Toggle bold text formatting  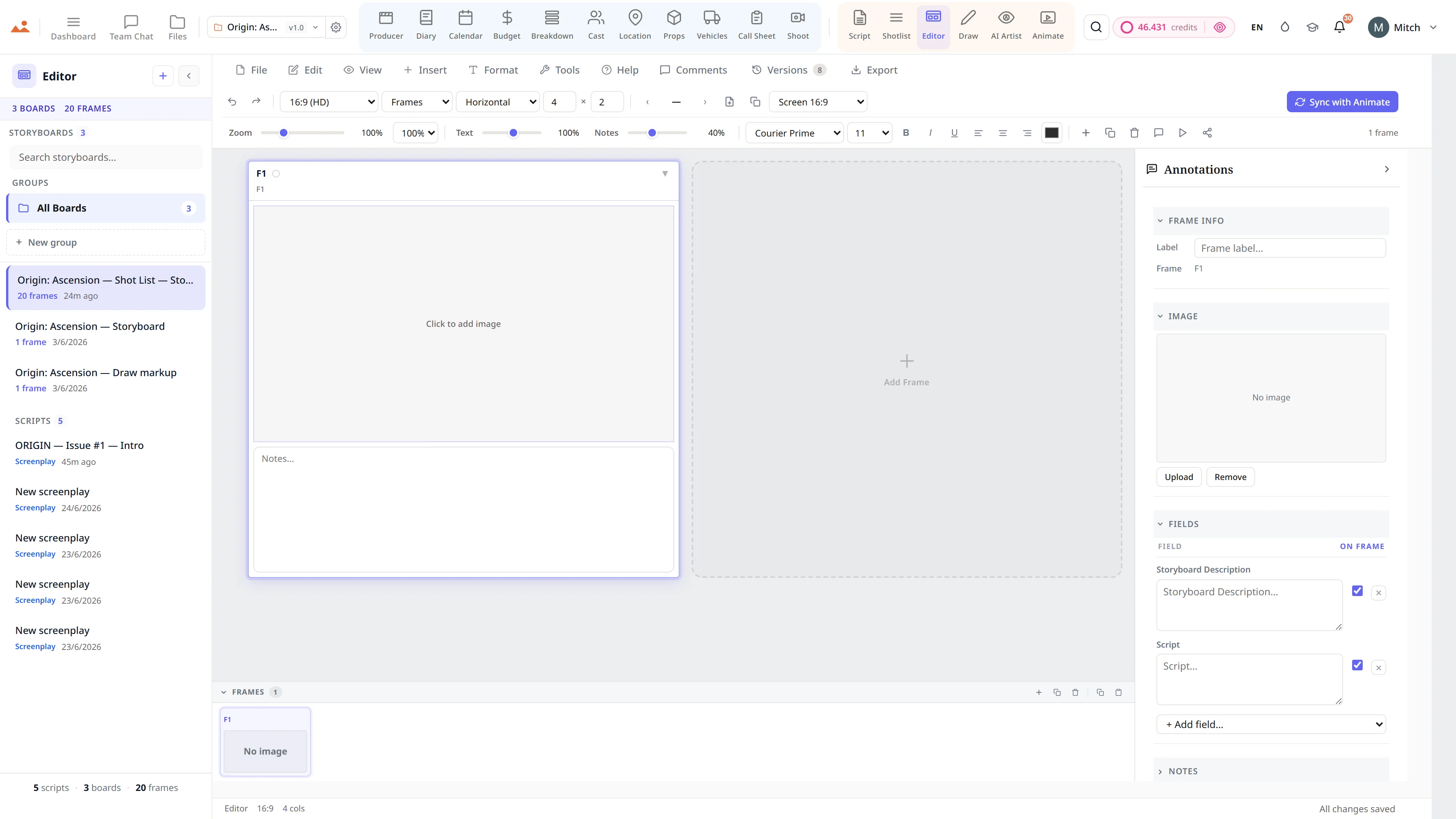click(906, 133)
